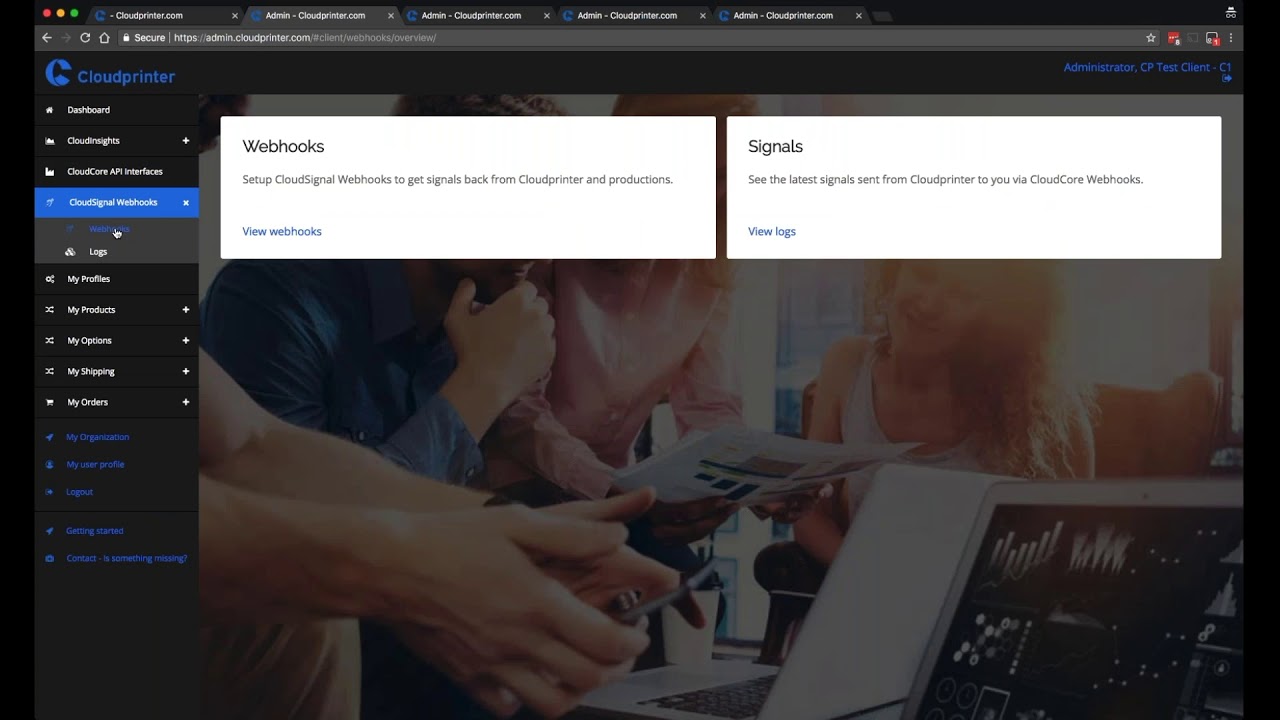Click the Logout arrow icon in sidebar
This screenshot has width=1280, height=720.
tap(50, 492)
